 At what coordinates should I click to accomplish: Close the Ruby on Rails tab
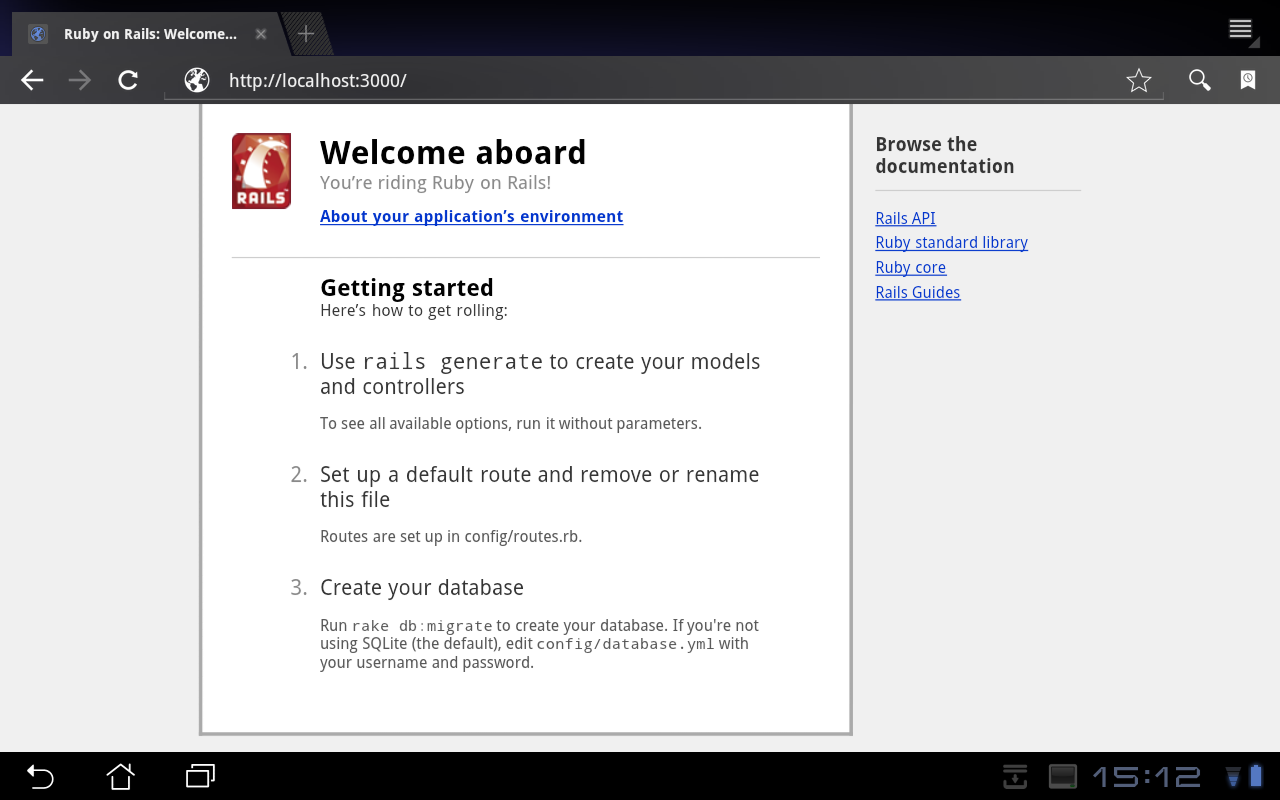[x=261, y=34]
